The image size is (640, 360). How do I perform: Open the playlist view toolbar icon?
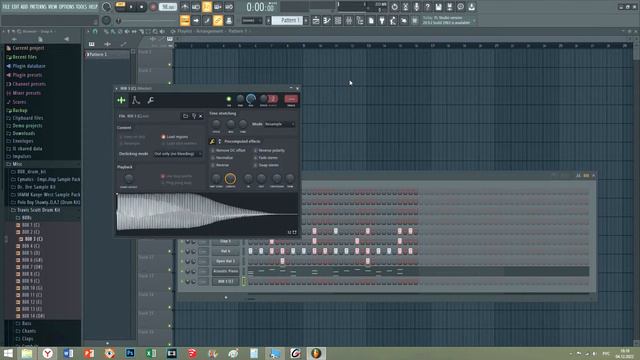click(x=316, y=20)
